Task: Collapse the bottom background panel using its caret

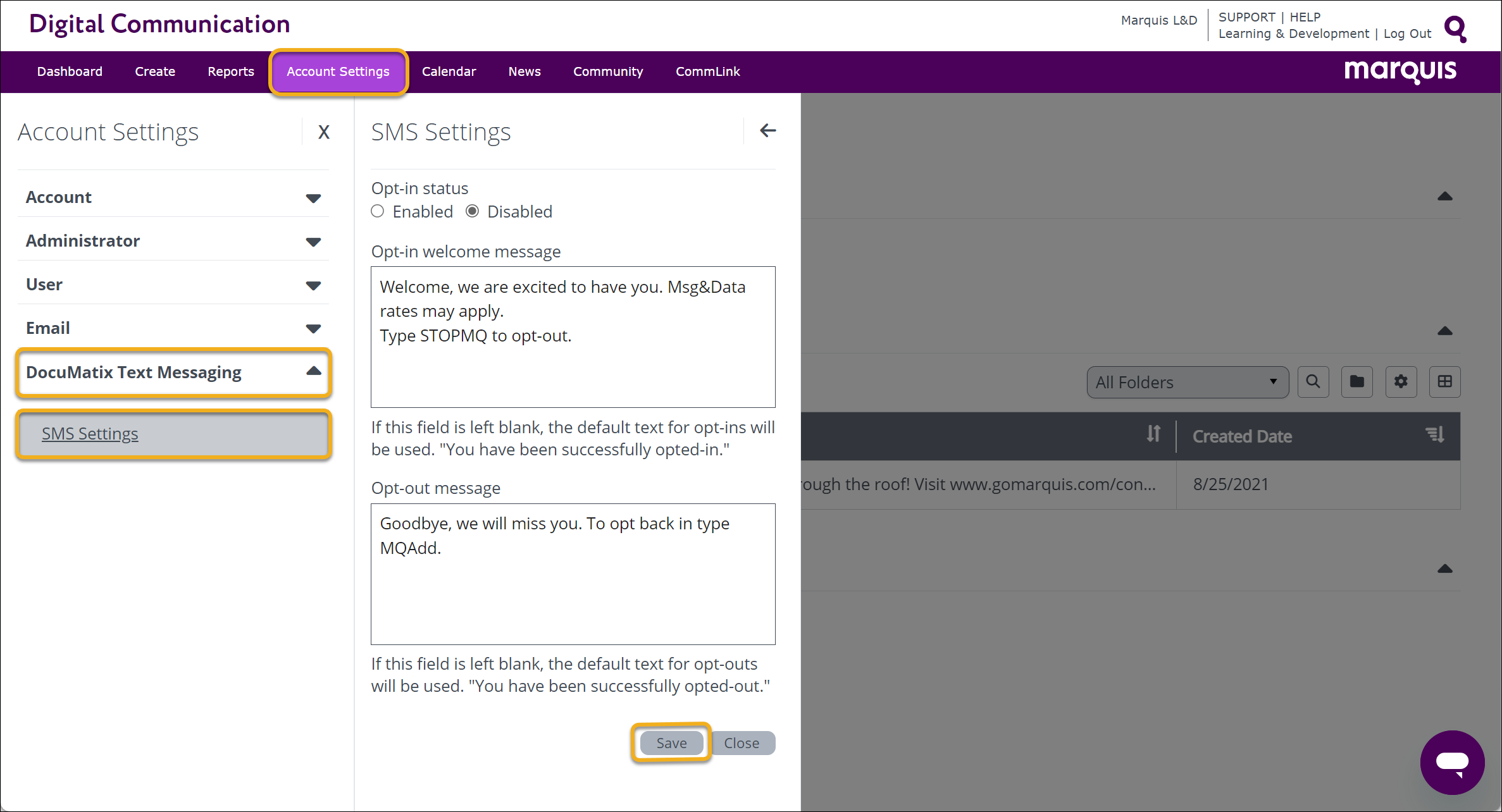Action: tap(1444, 569)
